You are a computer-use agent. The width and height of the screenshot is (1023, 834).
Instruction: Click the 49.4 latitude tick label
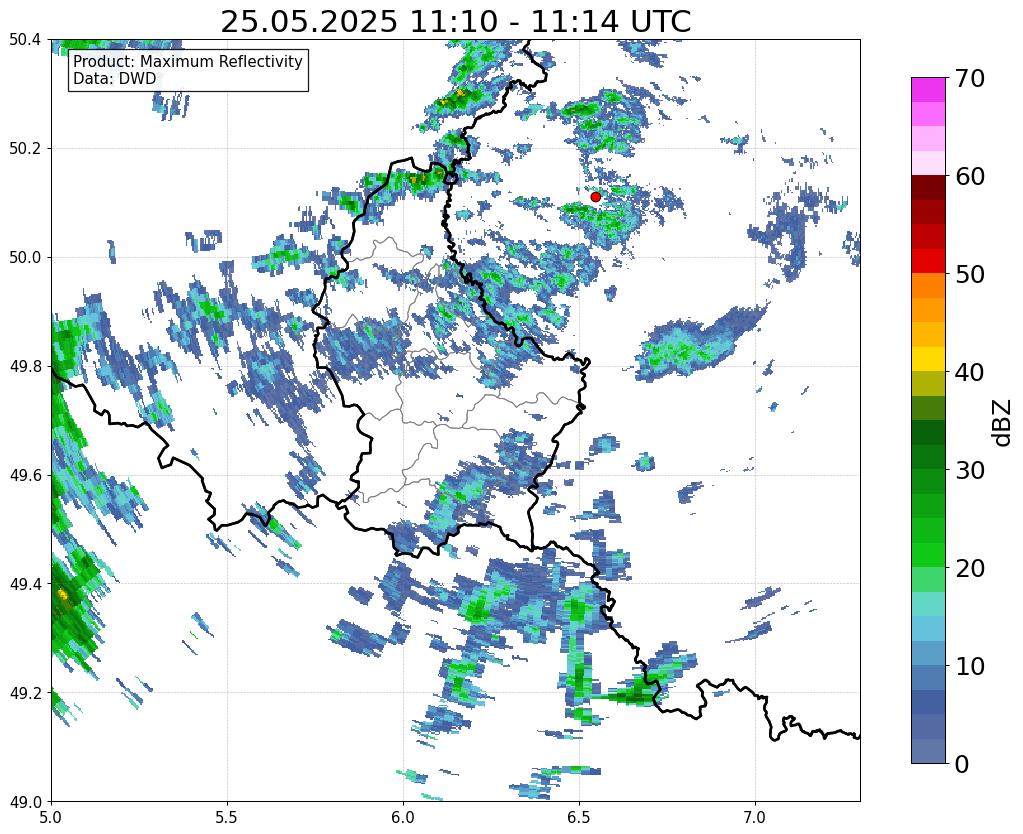click(25, 583)
